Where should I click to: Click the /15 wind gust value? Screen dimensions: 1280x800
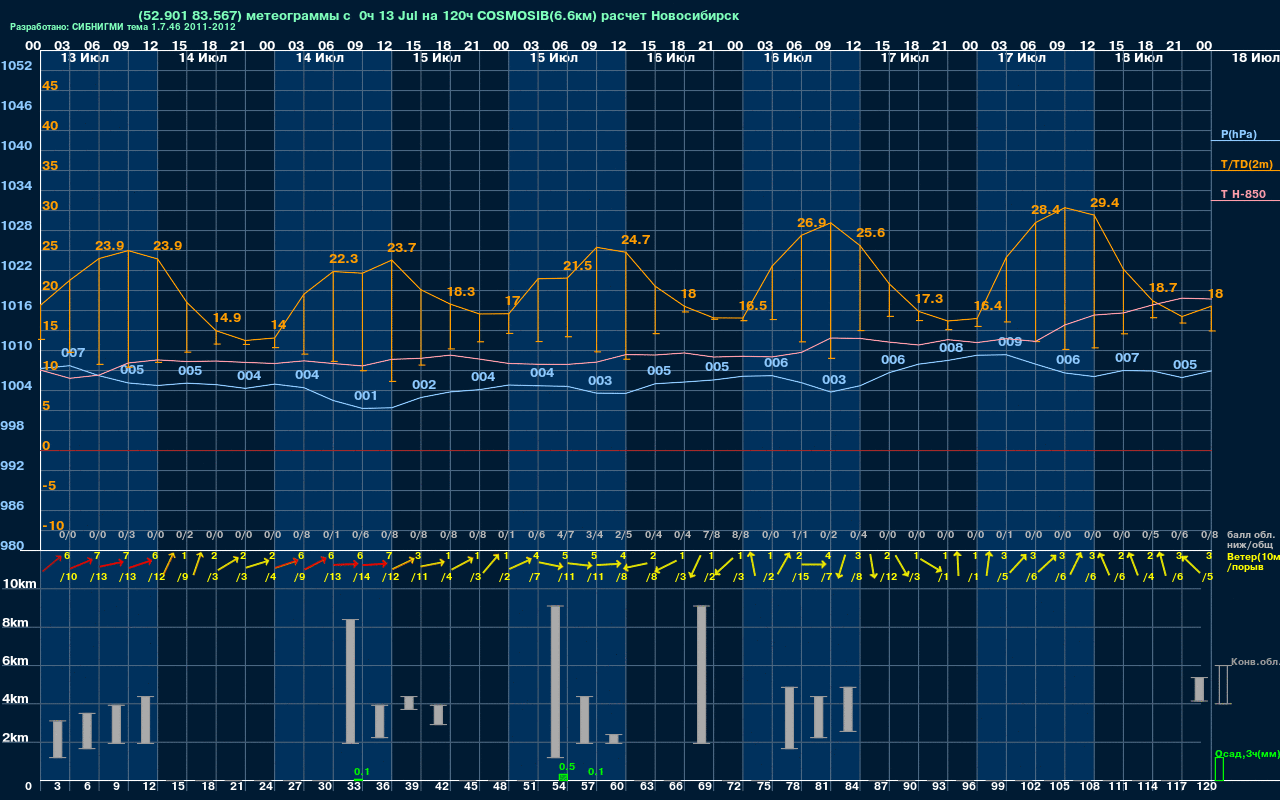(799, 577)
